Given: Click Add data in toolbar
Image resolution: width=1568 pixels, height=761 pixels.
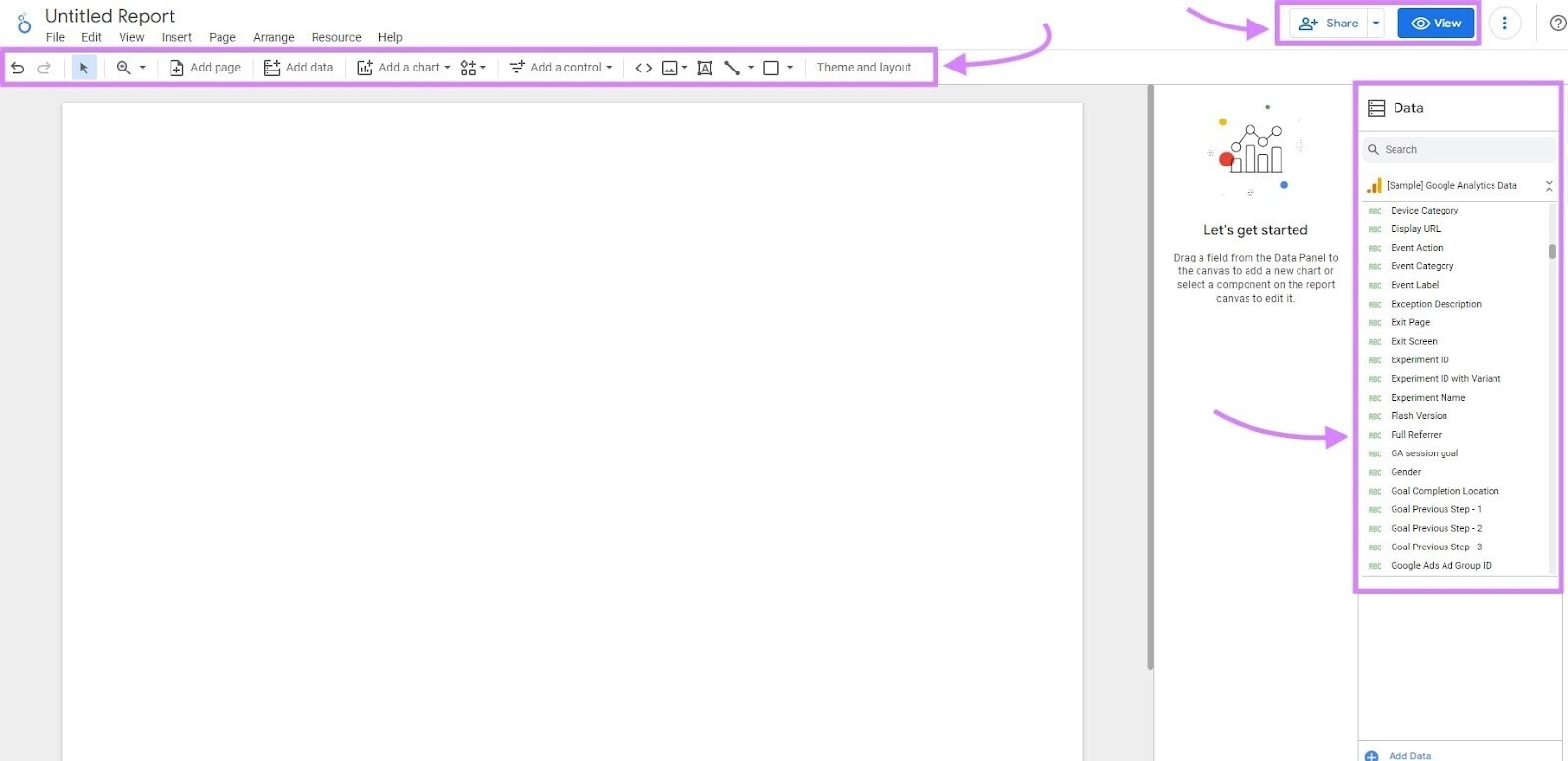Looking at the screenshot, I should click(x=299, y=68).
